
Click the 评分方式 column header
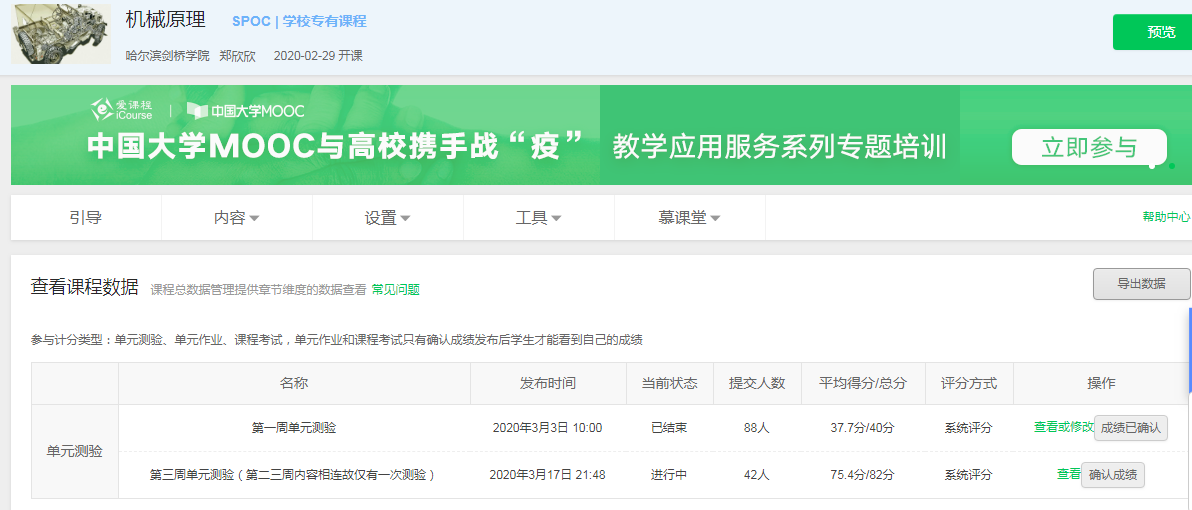pos(968,383)
